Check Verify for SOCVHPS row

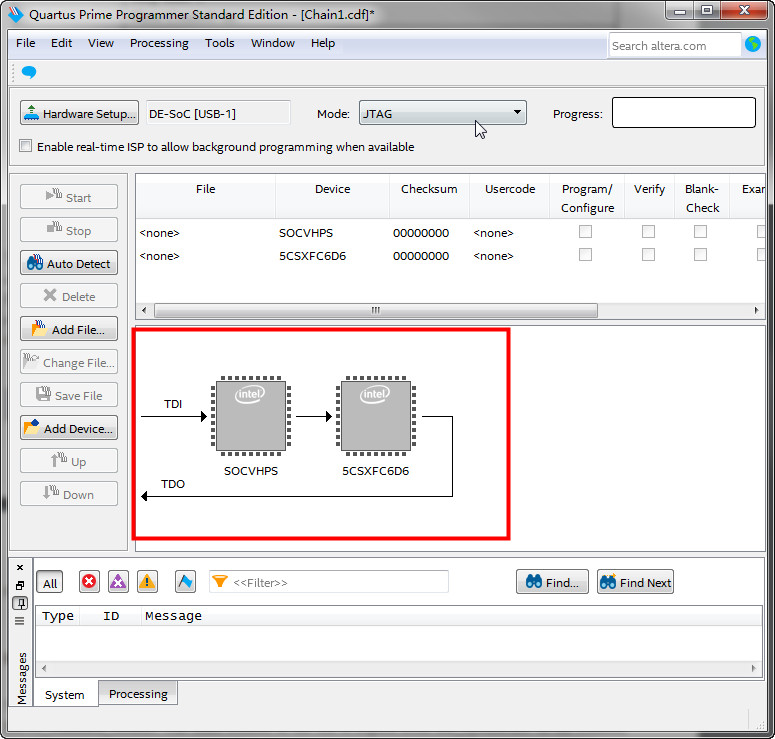click(x=648, y=231)
